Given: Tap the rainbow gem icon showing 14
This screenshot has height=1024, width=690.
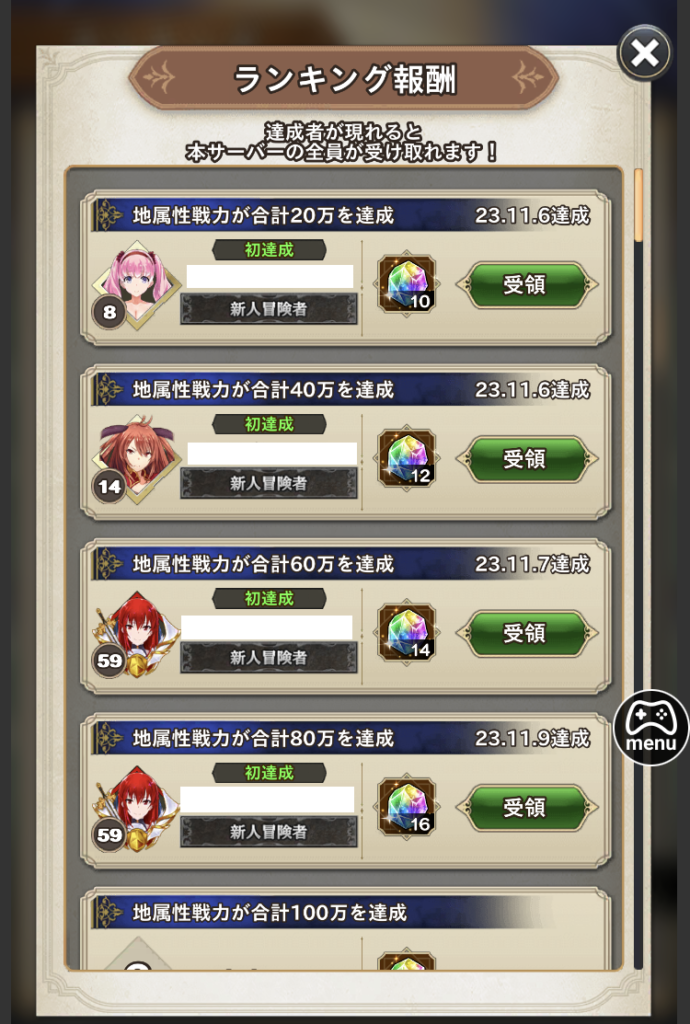Looking at the screenshot, I should click(x=406, y=633).
